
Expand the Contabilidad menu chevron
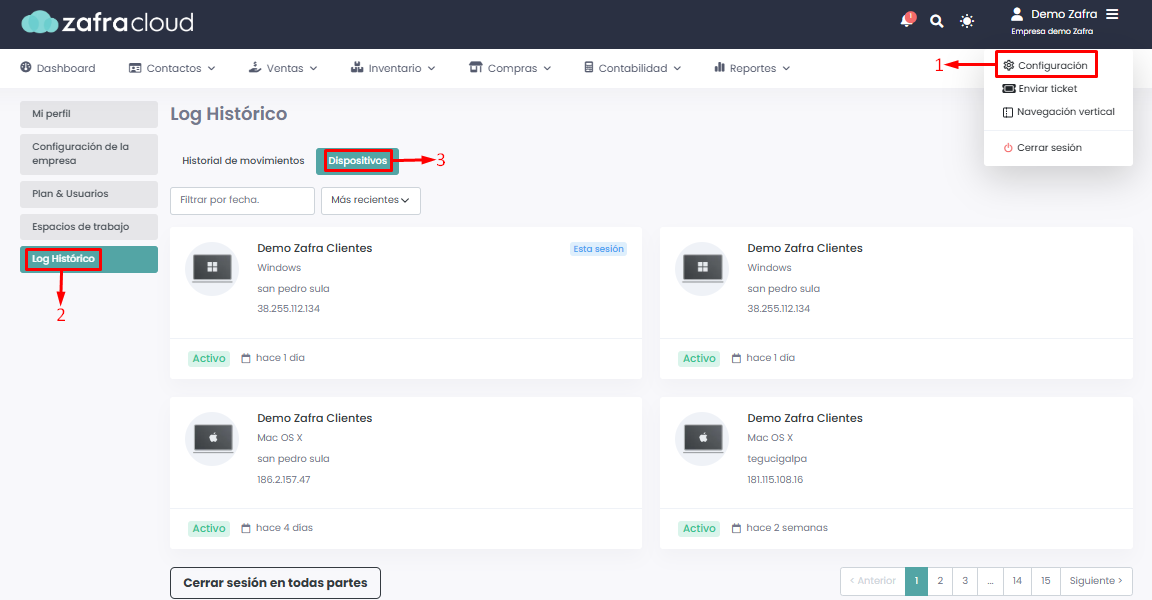677,68
